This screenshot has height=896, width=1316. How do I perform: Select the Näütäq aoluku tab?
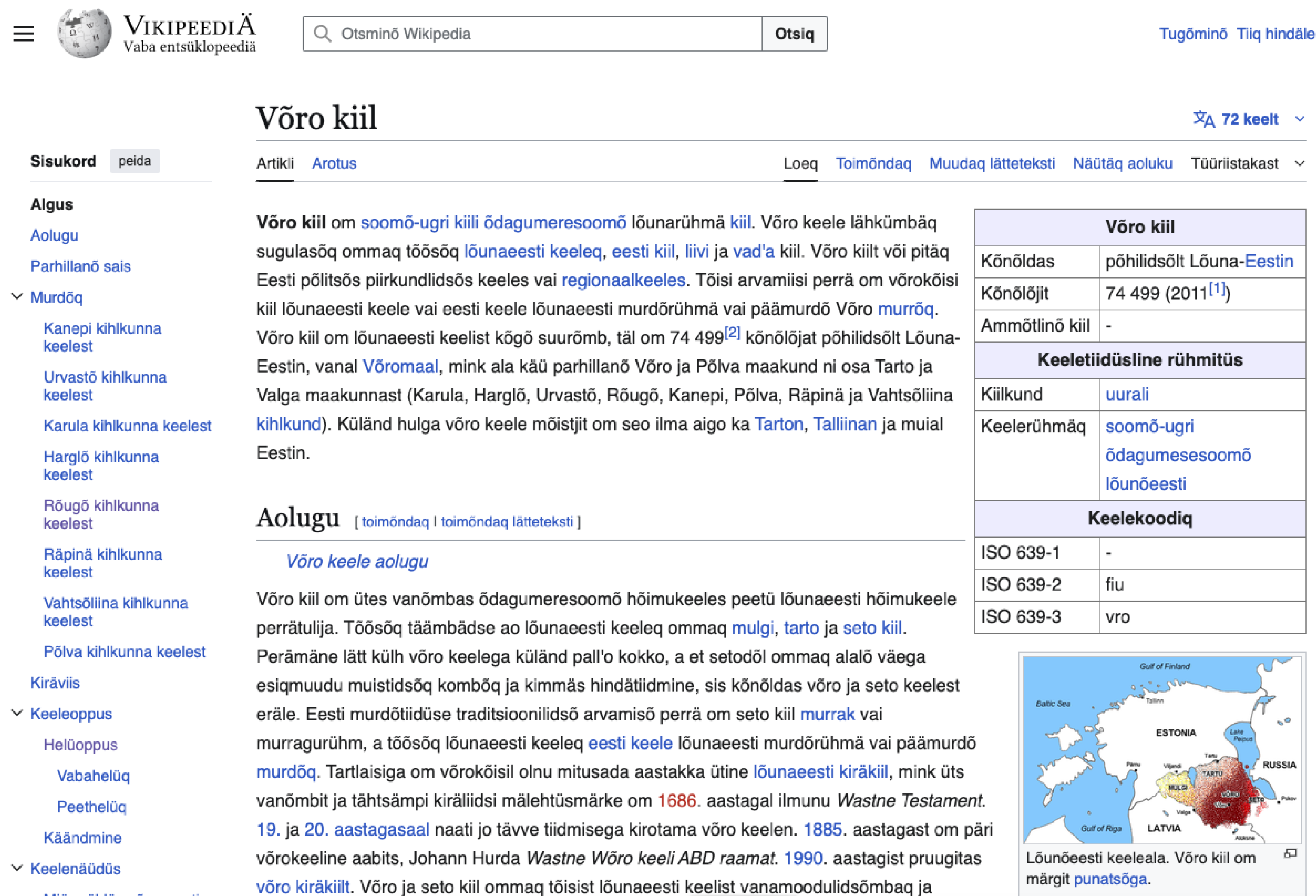coord(1122,164)
